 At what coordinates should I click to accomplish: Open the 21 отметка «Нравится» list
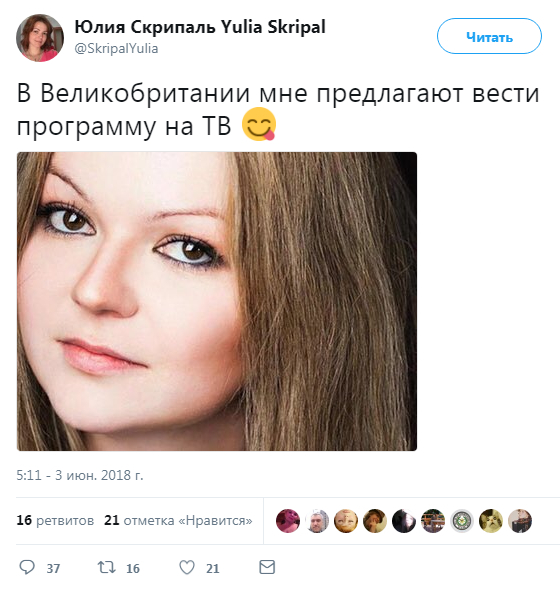pos(178,521)
